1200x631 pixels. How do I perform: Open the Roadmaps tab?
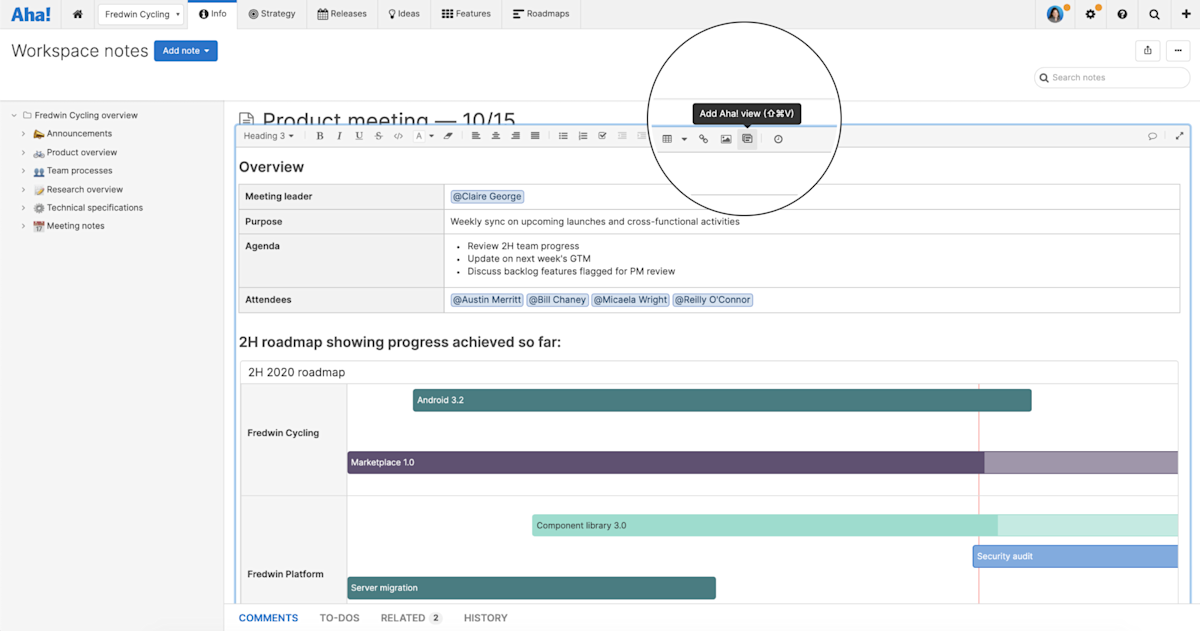tap(540, 14)
